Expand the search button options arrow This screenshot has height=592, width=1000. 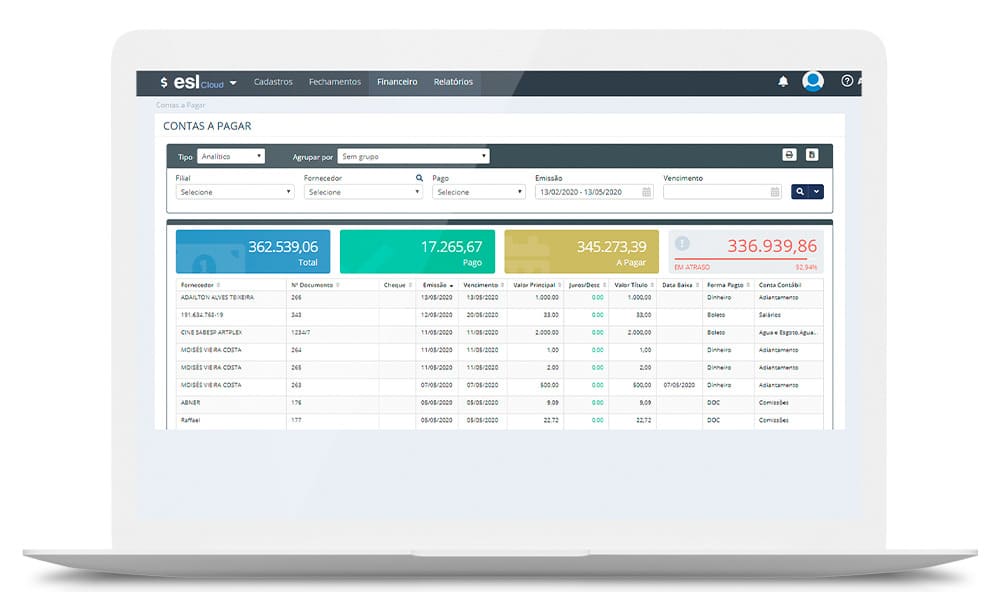pyautogui.click(x=817, y=192)
